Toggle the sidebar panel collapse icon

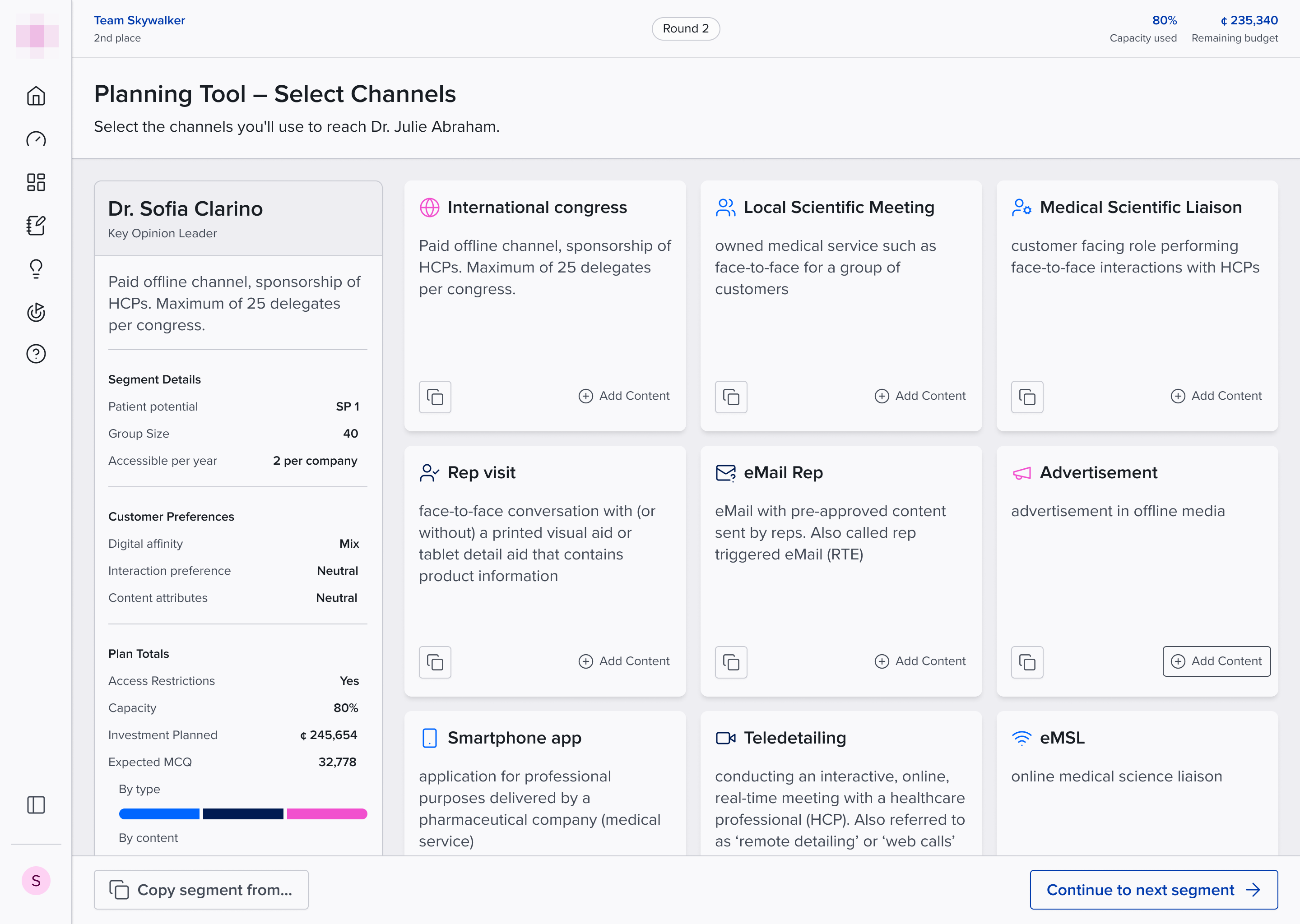tap(36, 804)
